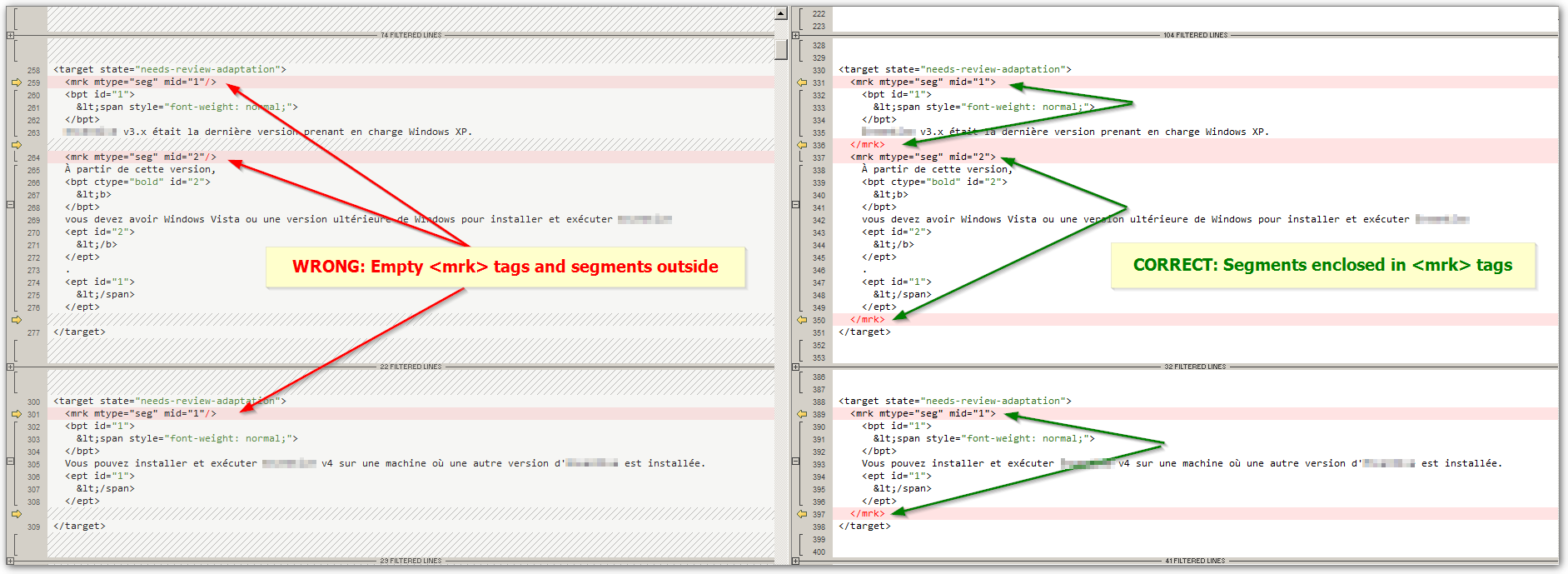Click left line 302 bpt id="1" tag
Image resolution: width=1568 pixels, height=574 pixels.
[x=100, y=427]
